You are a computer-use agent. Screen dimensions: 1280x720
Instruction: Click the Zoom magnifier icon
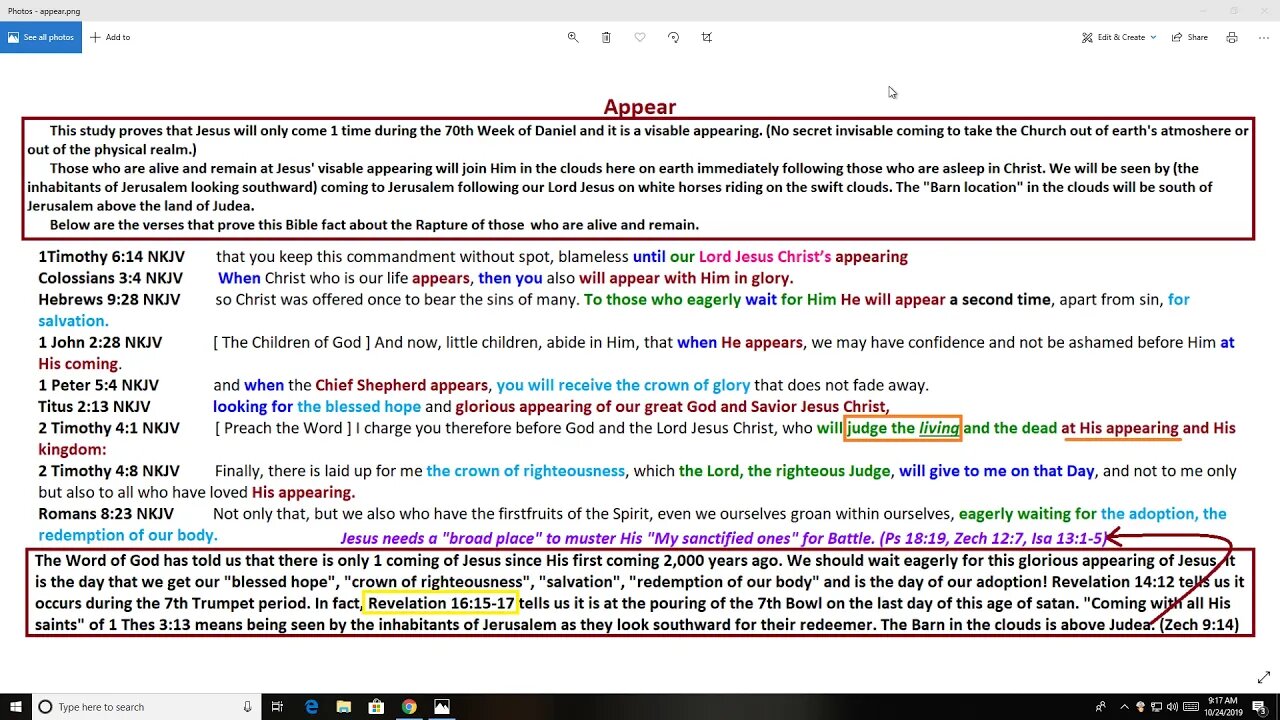click(x=573, y=37)
